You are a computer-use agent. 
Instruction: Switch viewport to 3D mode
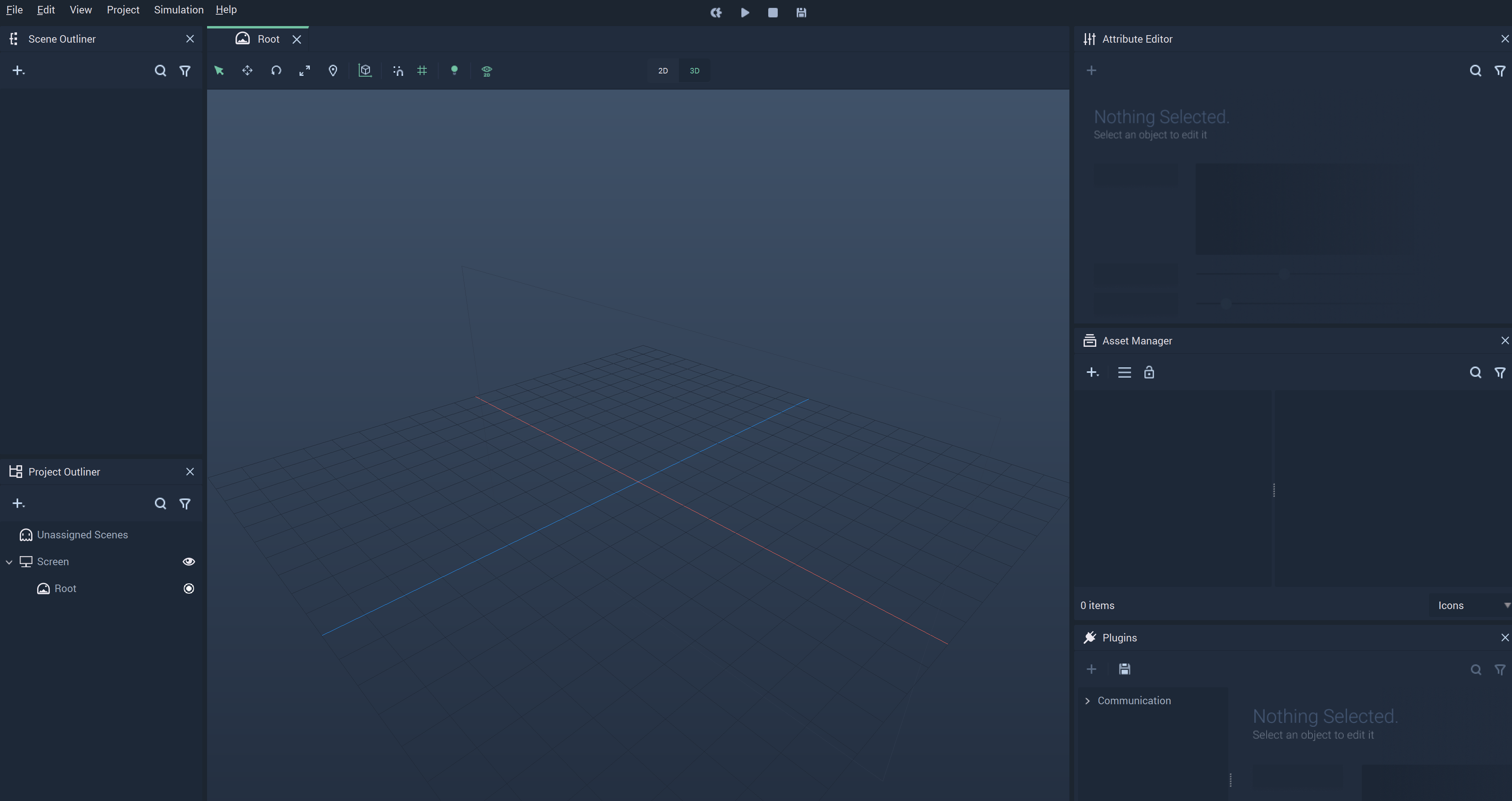(694, 70)
